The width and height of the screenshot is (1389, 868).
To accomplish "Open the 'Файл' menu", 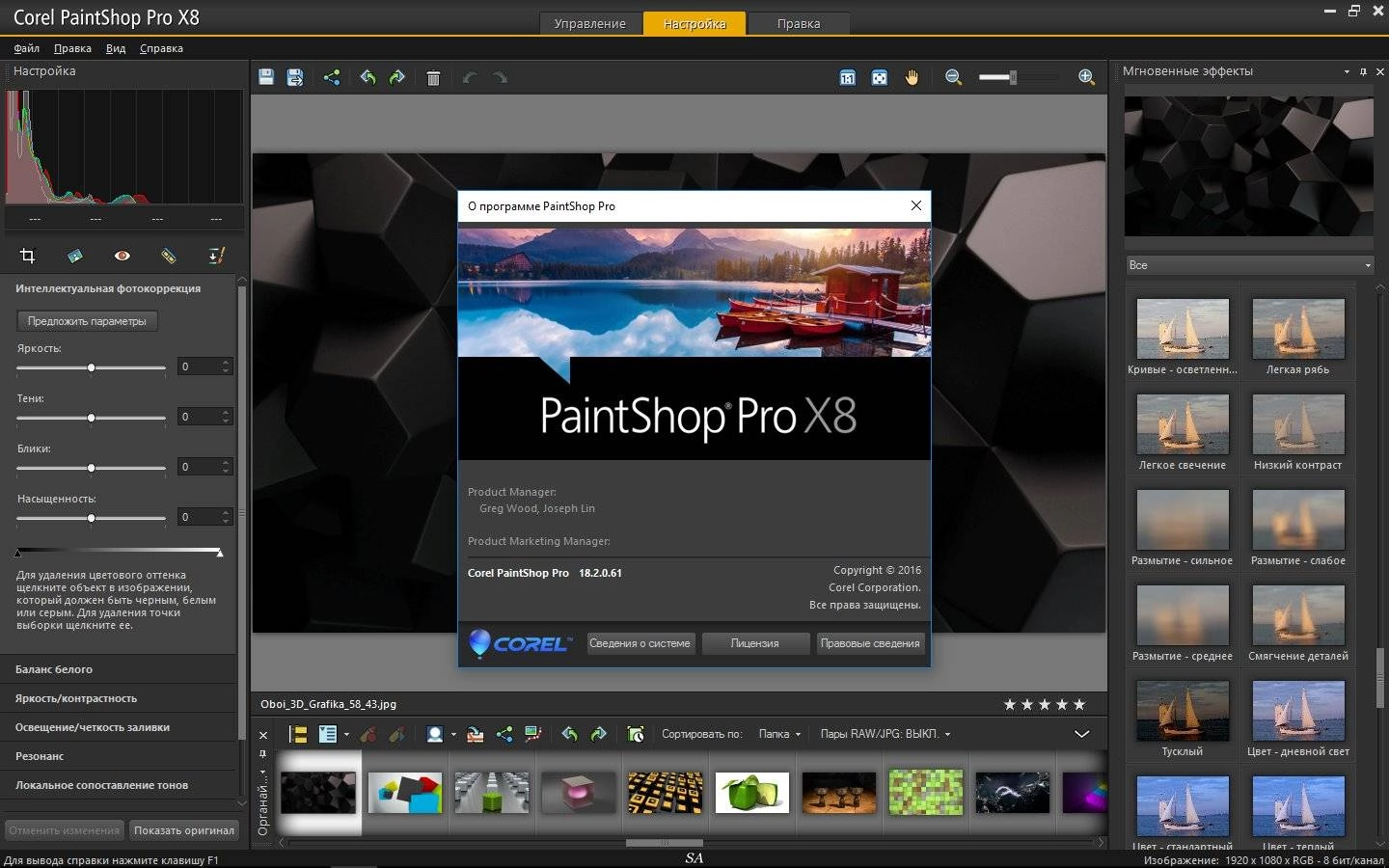I will pyautogui.click(x=27, y=48).
